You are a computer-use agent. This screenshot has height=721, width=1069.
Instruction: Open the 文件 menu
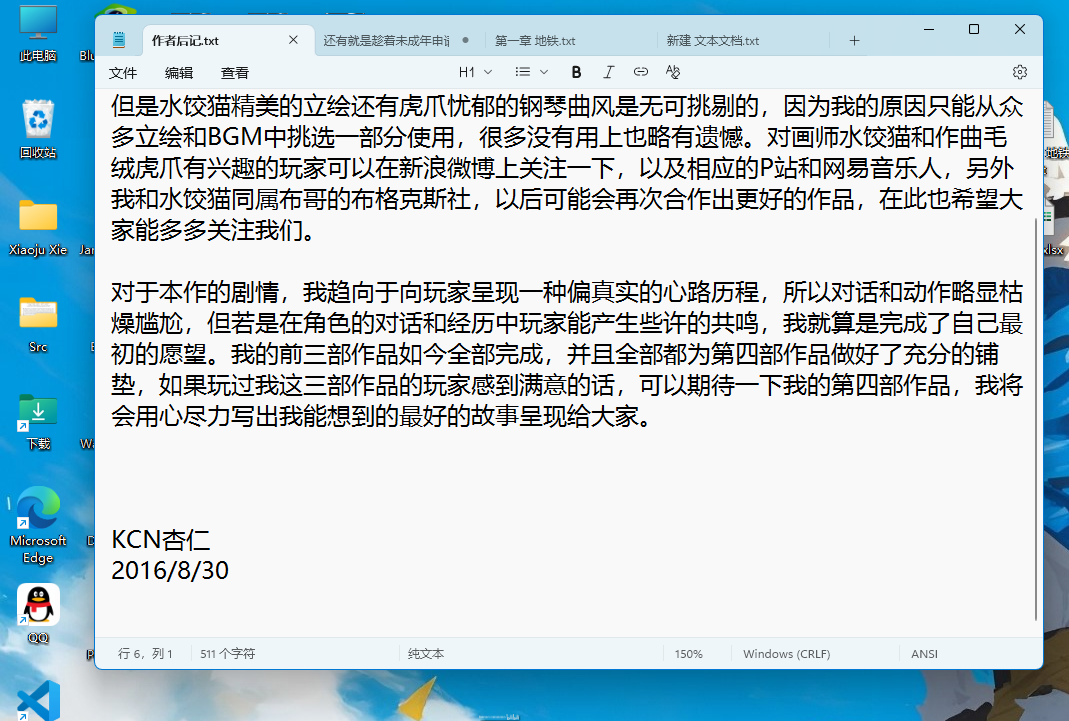point(123,72)
